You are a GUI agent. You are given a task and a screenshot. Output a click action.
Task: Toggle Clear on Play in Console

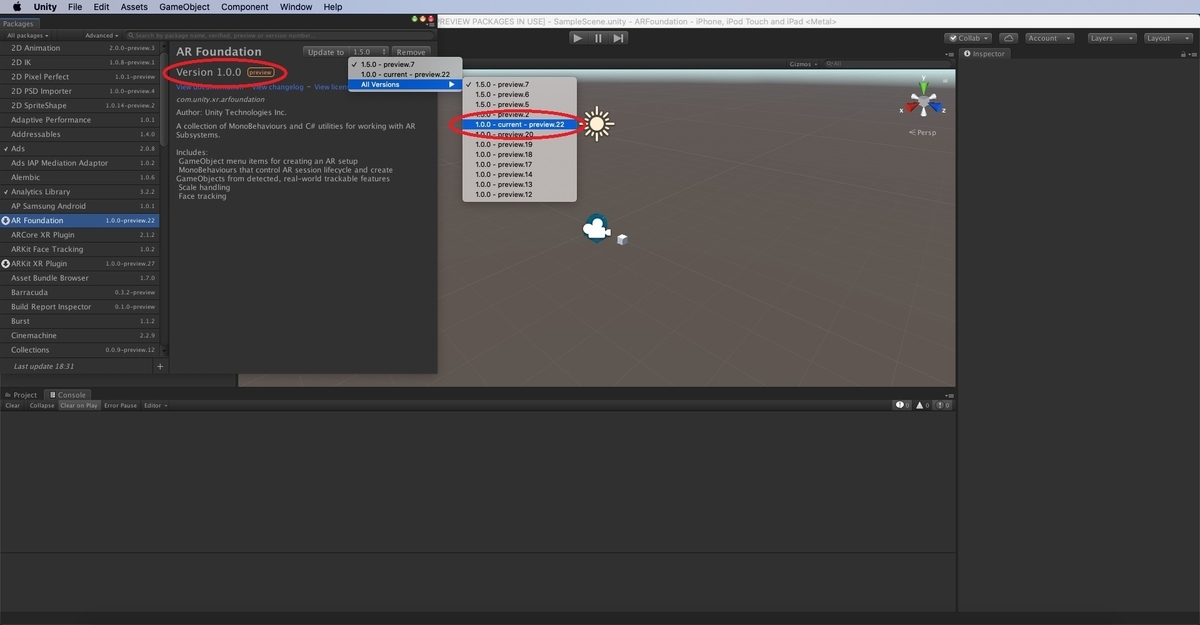coord(78,405)
